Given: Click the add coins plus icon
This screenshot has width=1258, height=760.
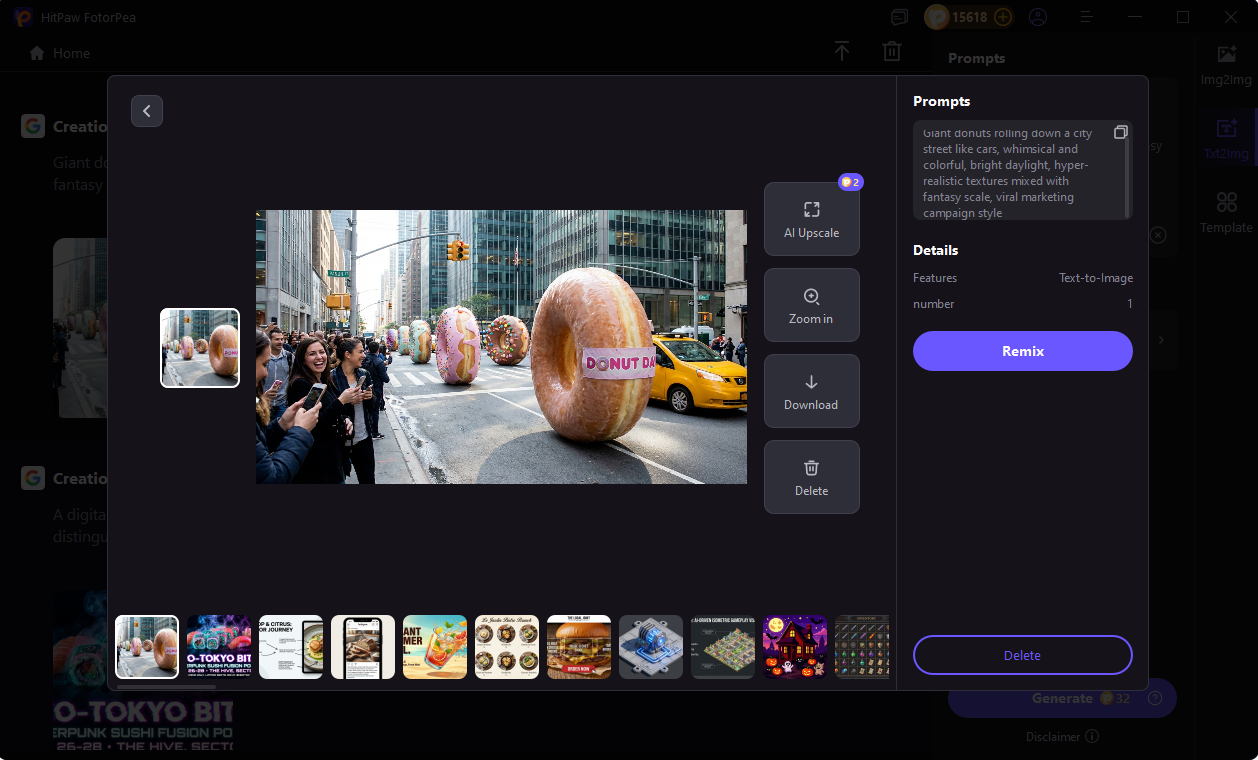Looking at the screenshot, I should [x=1002, y=17].
